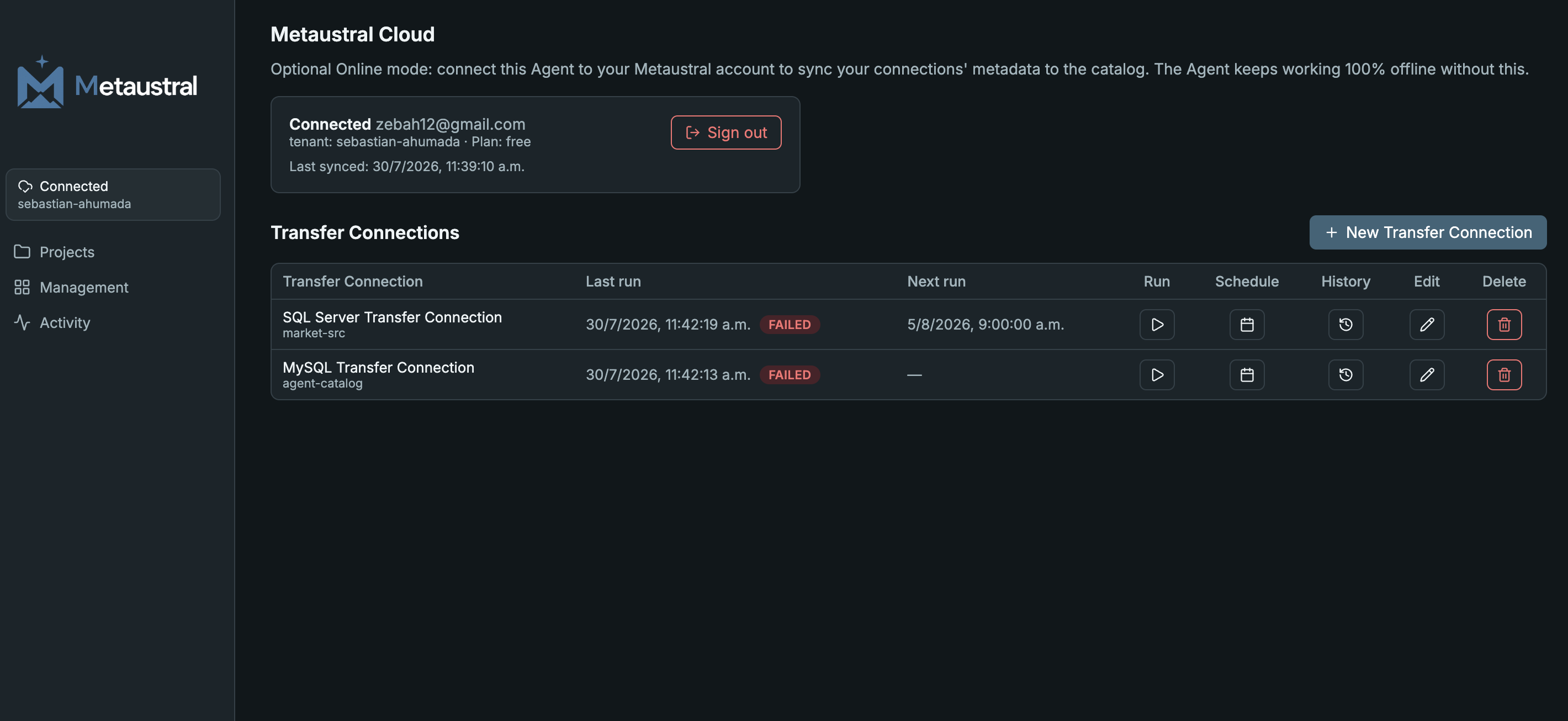Image resolution: width=1568 pixels, height=721 pixels.
Task: Click the Activity pulse icon
Action: click(x=22, y=322)
